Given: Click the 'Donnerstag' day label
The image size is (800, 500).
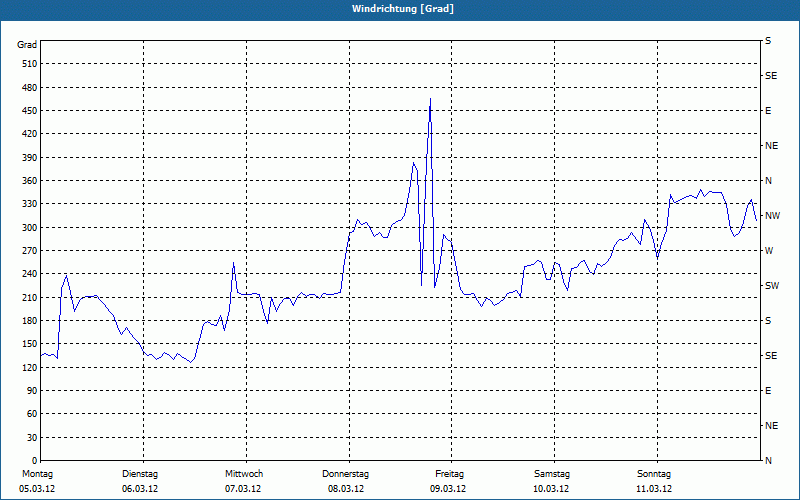Looking at the screenshot, I should (x=345, y=474).
